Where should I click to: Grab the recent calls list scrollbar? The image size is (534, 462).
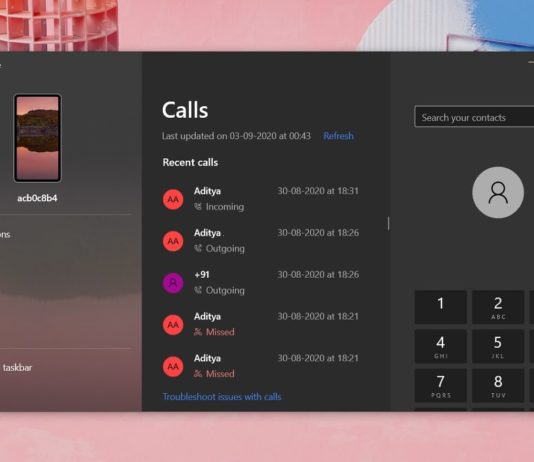[388, 224]
